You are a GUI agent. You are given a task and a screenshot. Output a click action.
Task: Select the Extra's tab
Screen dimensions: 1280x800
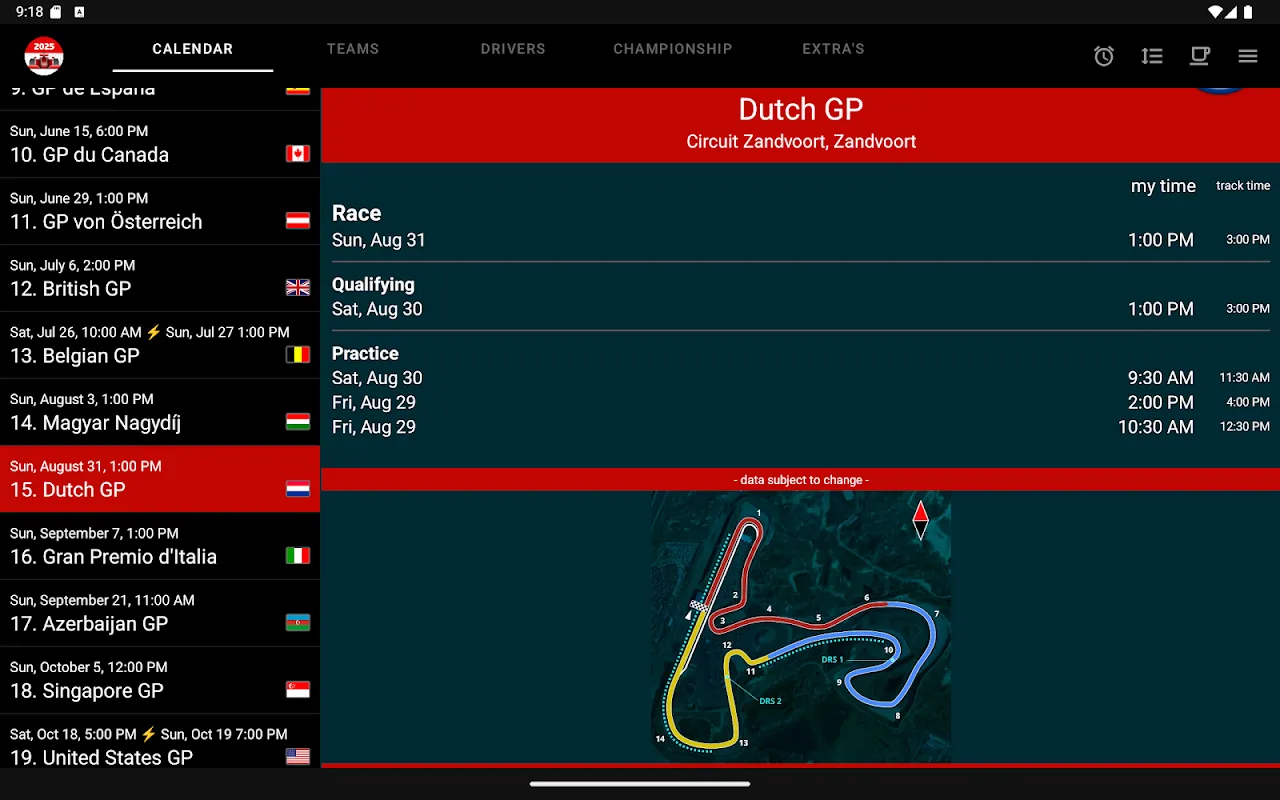(x=833, y=49)
